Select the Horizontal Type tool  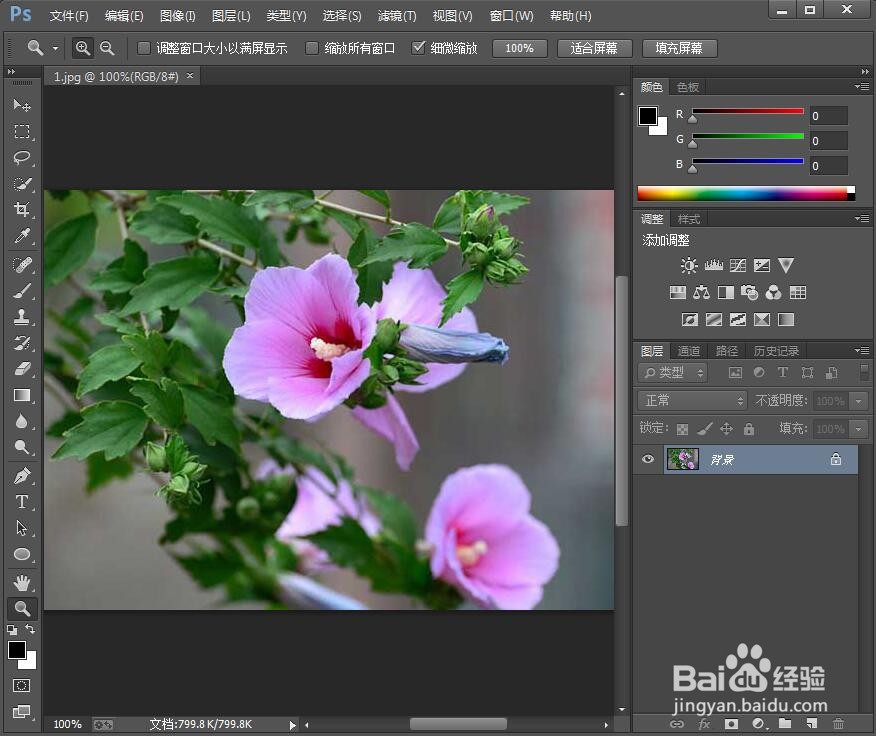point(22,502)
